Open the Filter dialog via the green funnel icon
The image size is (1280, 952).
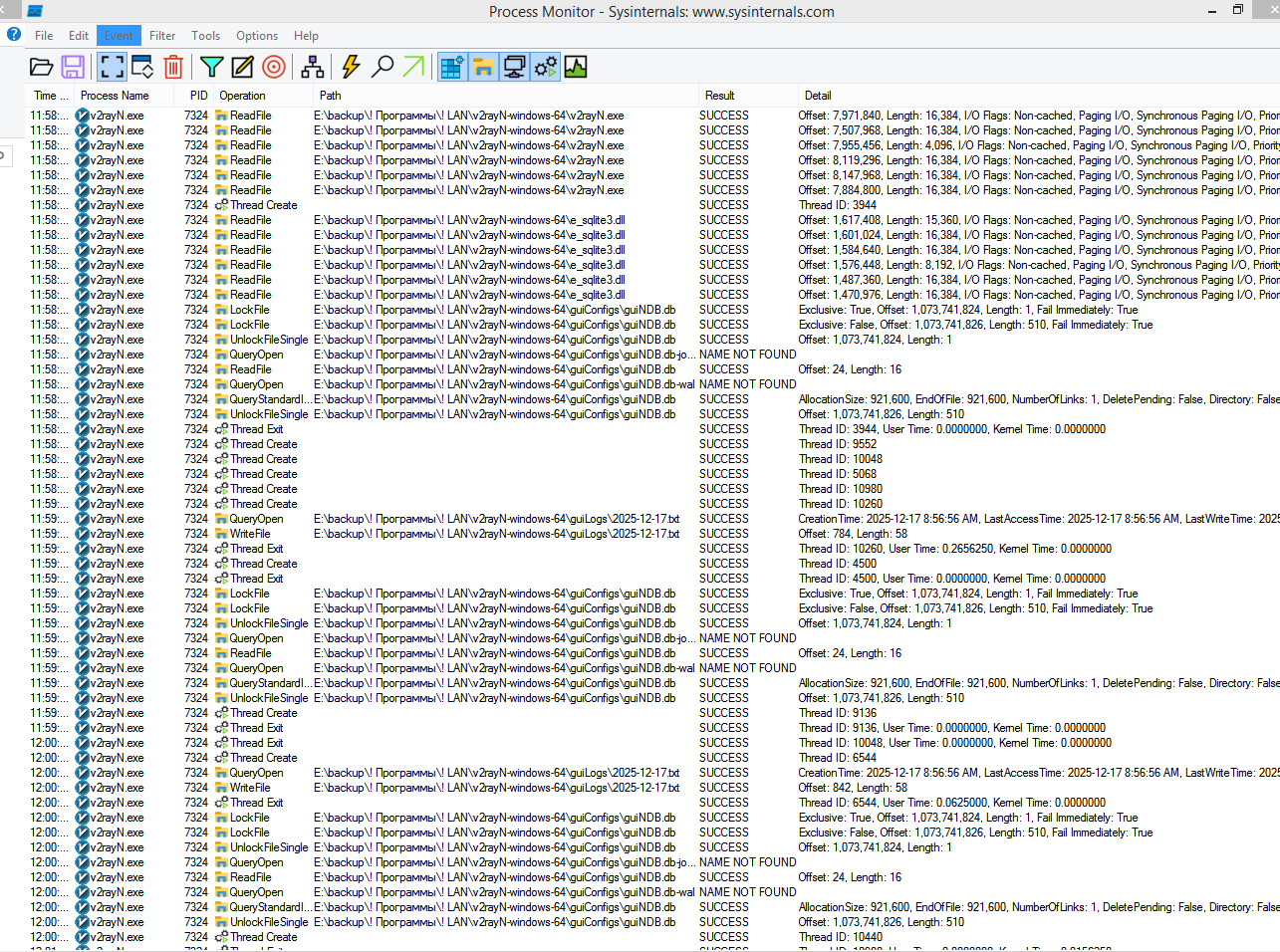pos(211,67)
